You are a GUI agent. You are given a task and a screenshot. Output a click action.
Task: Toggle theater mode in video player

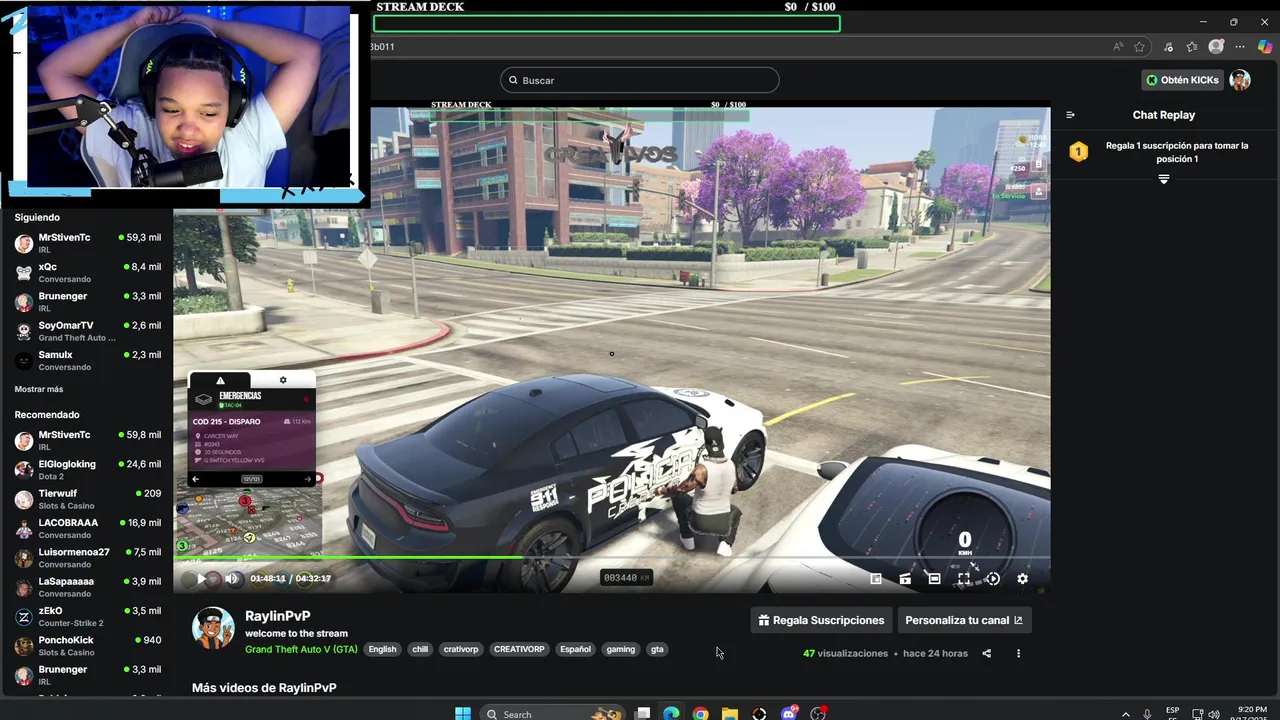point(934,578)
